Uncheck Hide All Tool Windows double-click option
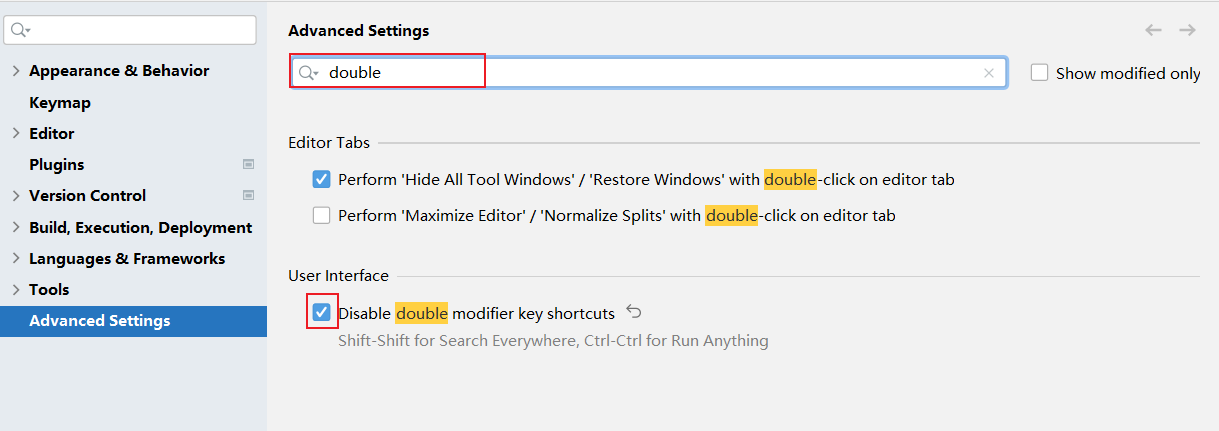The height and width of the screenshot is (431, 1219). (x=321, y=180)
